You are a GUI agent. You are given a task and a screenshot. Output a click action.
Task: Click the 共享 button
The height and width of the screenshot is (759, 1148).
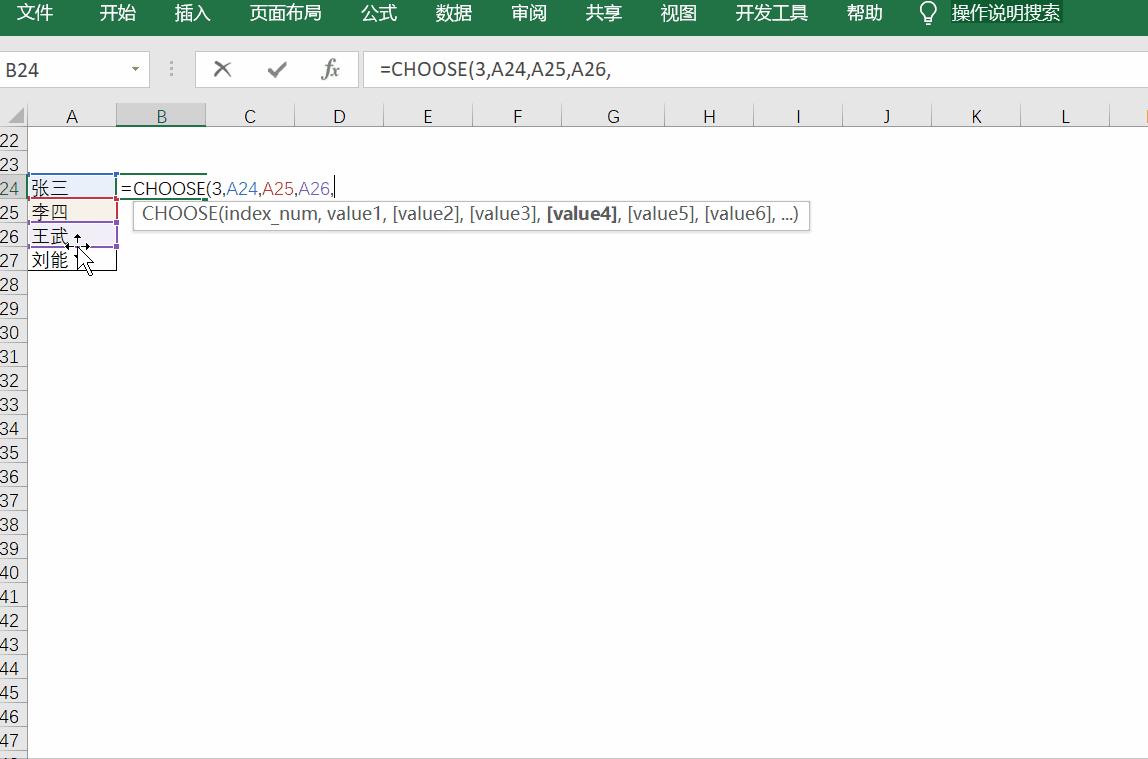coord(603,13)
